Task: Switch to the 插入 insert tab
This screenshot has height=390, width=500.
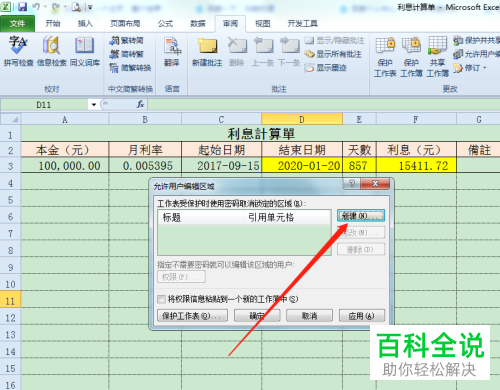Action: tap(85, 24)
